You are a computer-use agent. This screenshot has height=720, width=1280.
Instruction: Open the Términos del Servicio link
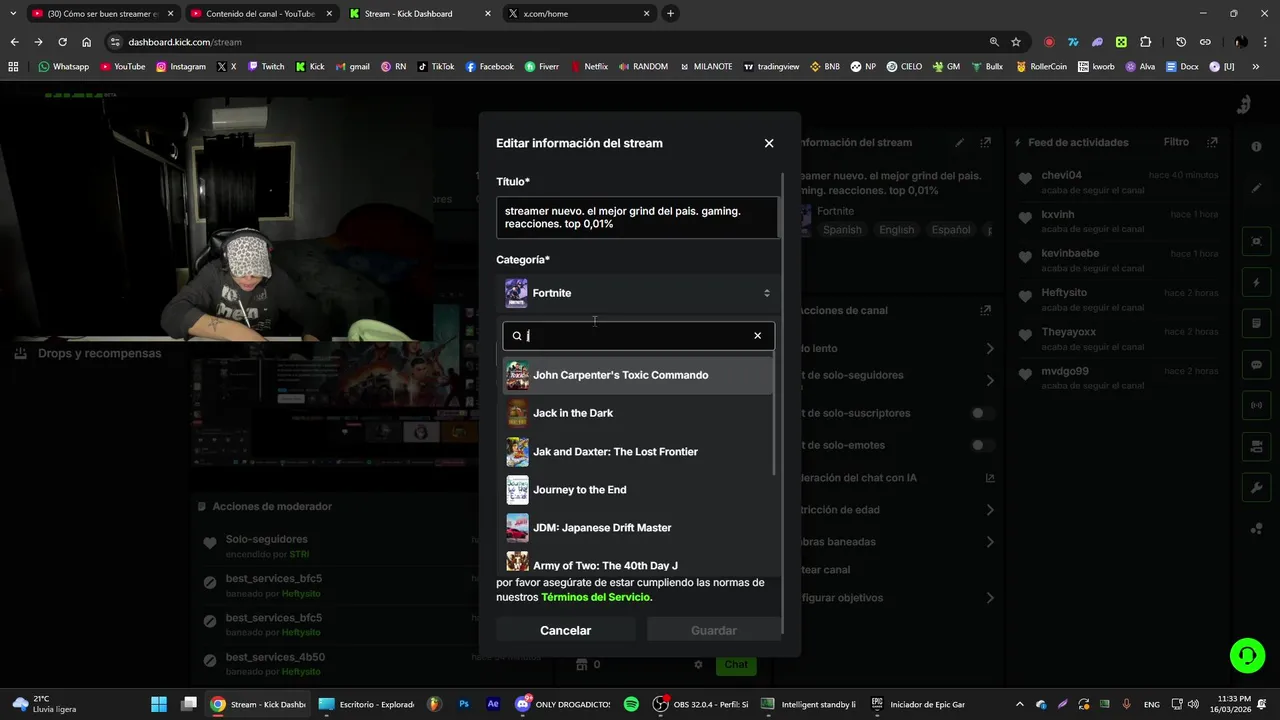[595, 597]
